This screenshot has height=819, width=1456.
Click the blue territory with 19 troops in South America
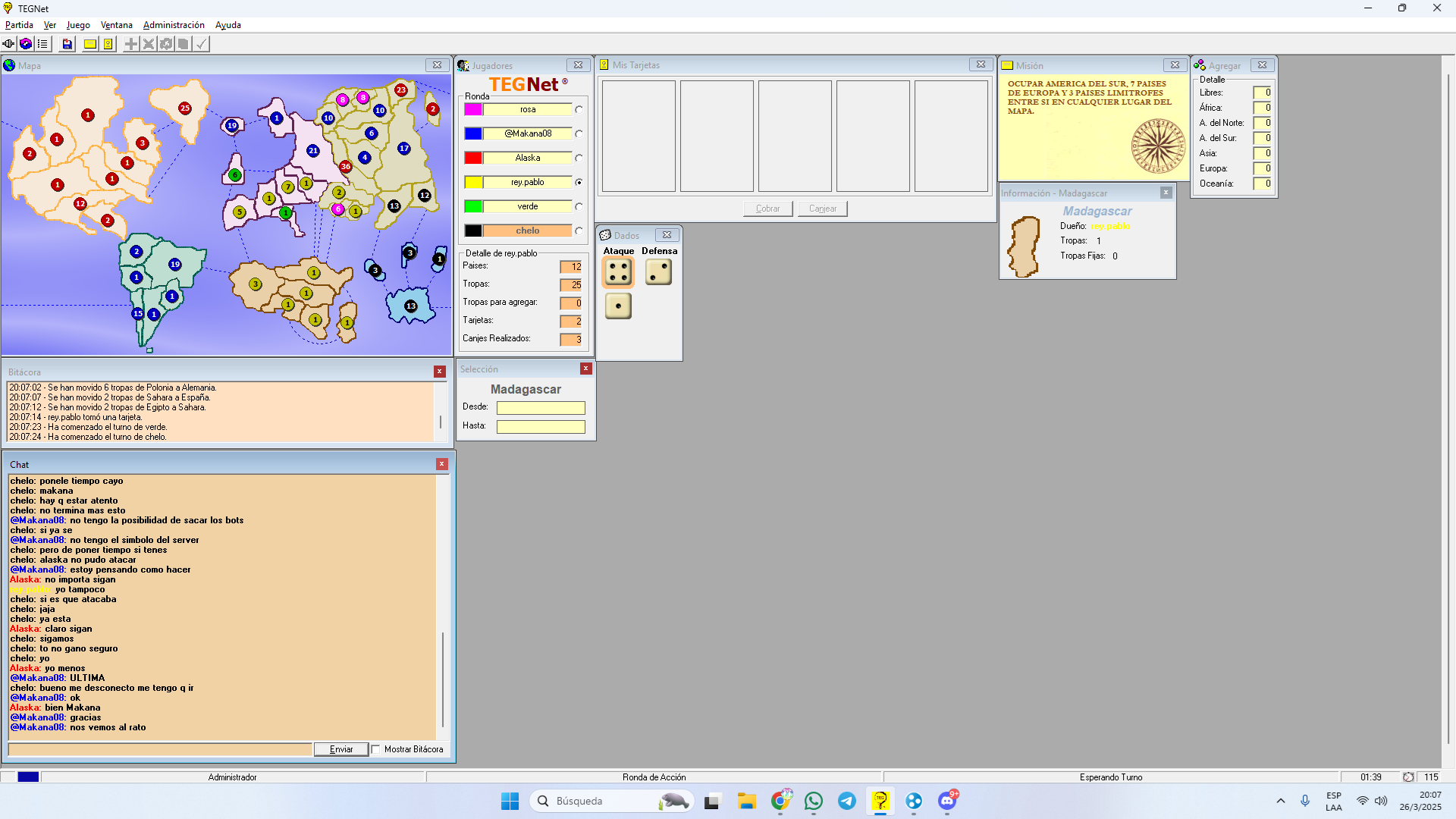[x=175, y=265]
